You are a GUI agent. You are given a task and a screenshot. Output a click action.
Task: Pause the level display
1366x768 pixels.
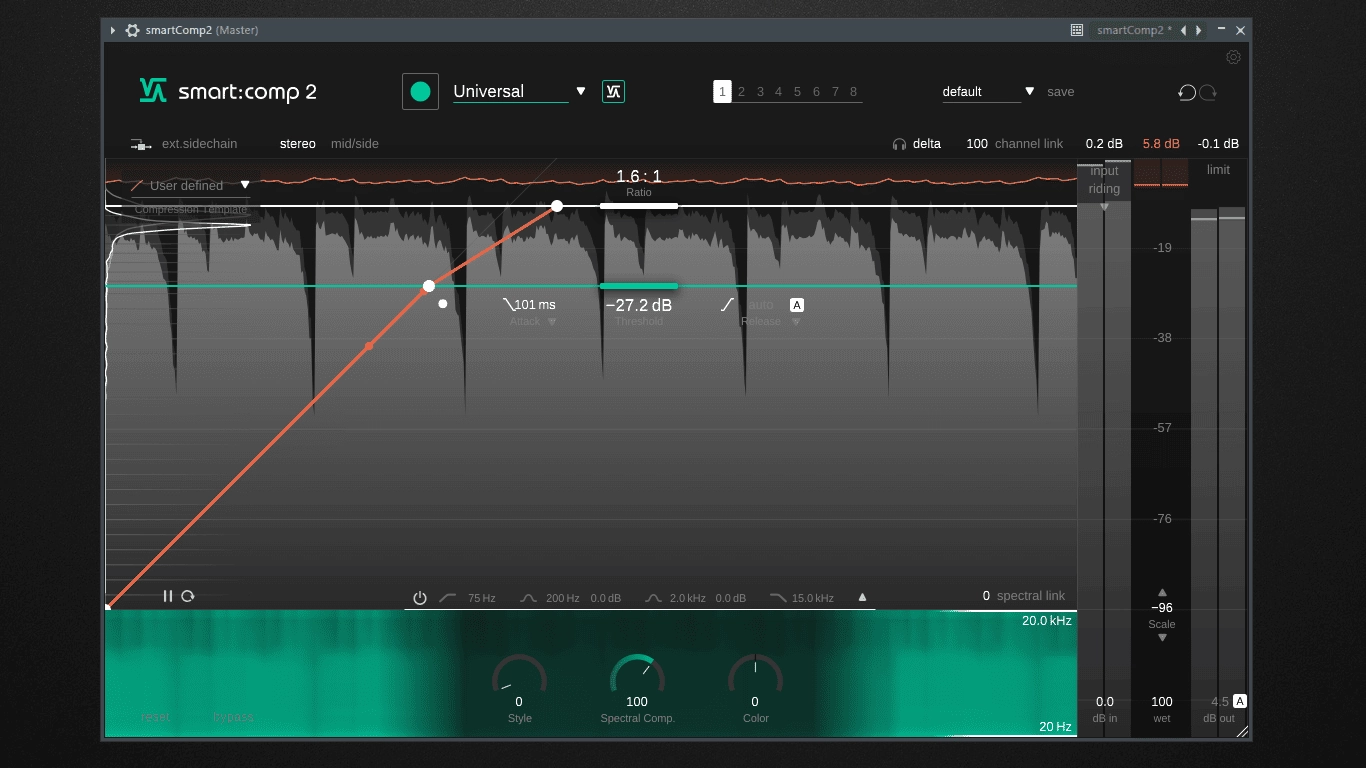coord(168,596)
